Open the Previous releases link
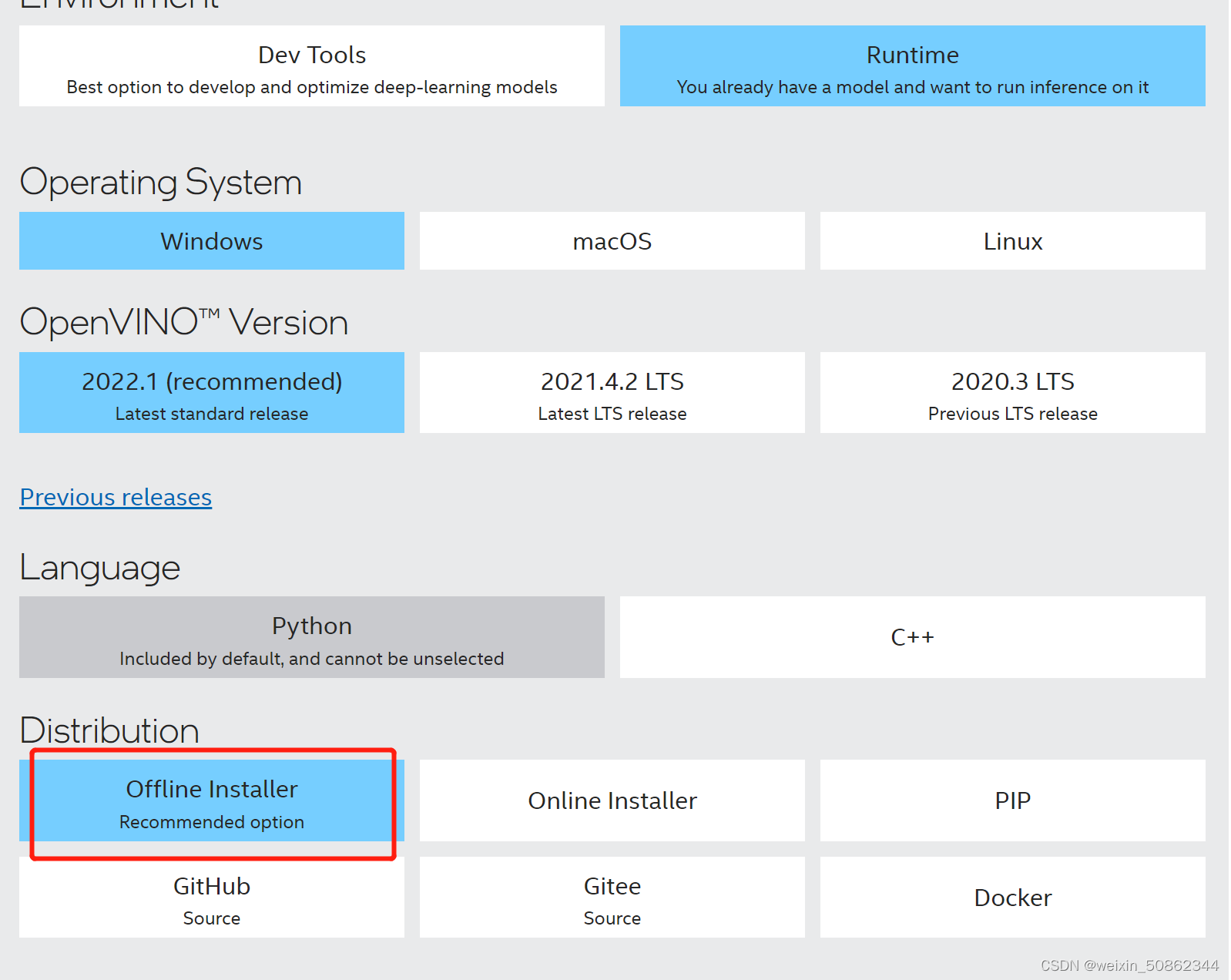The image size is (1231, 980). point(116,498)
